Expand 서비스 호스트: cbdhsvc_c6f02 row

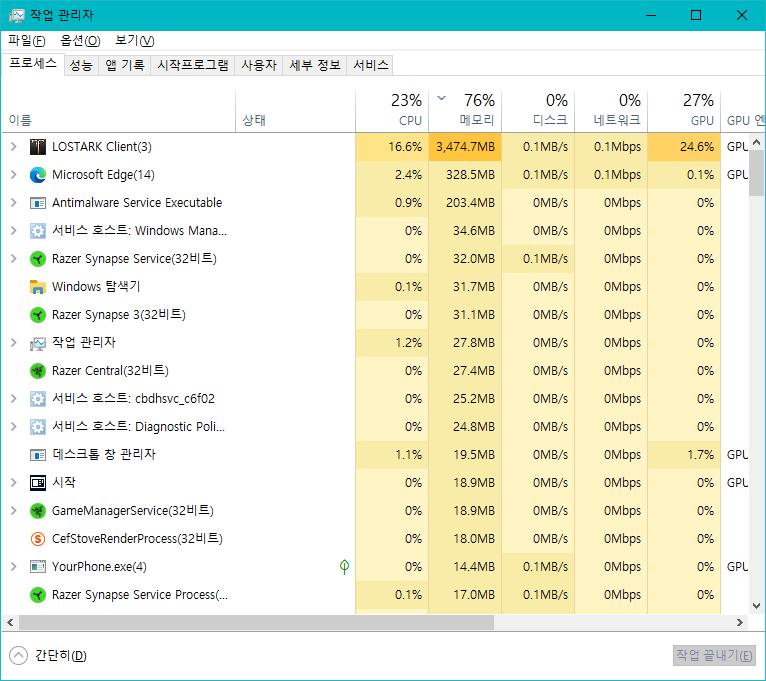click(x=14, y=399)
